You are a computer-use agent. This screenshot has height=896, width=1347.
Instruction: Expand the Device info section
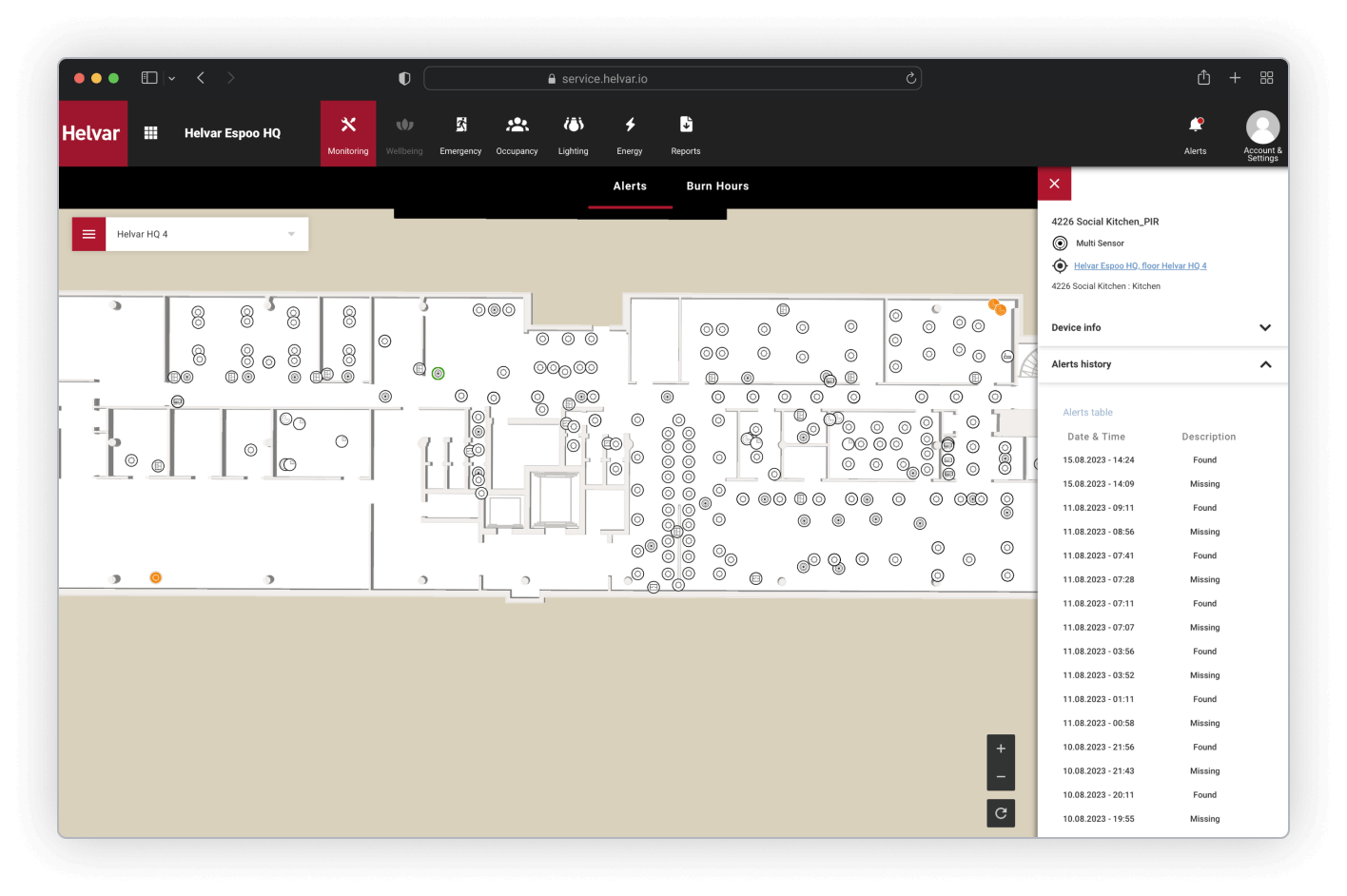(1264, 327)
